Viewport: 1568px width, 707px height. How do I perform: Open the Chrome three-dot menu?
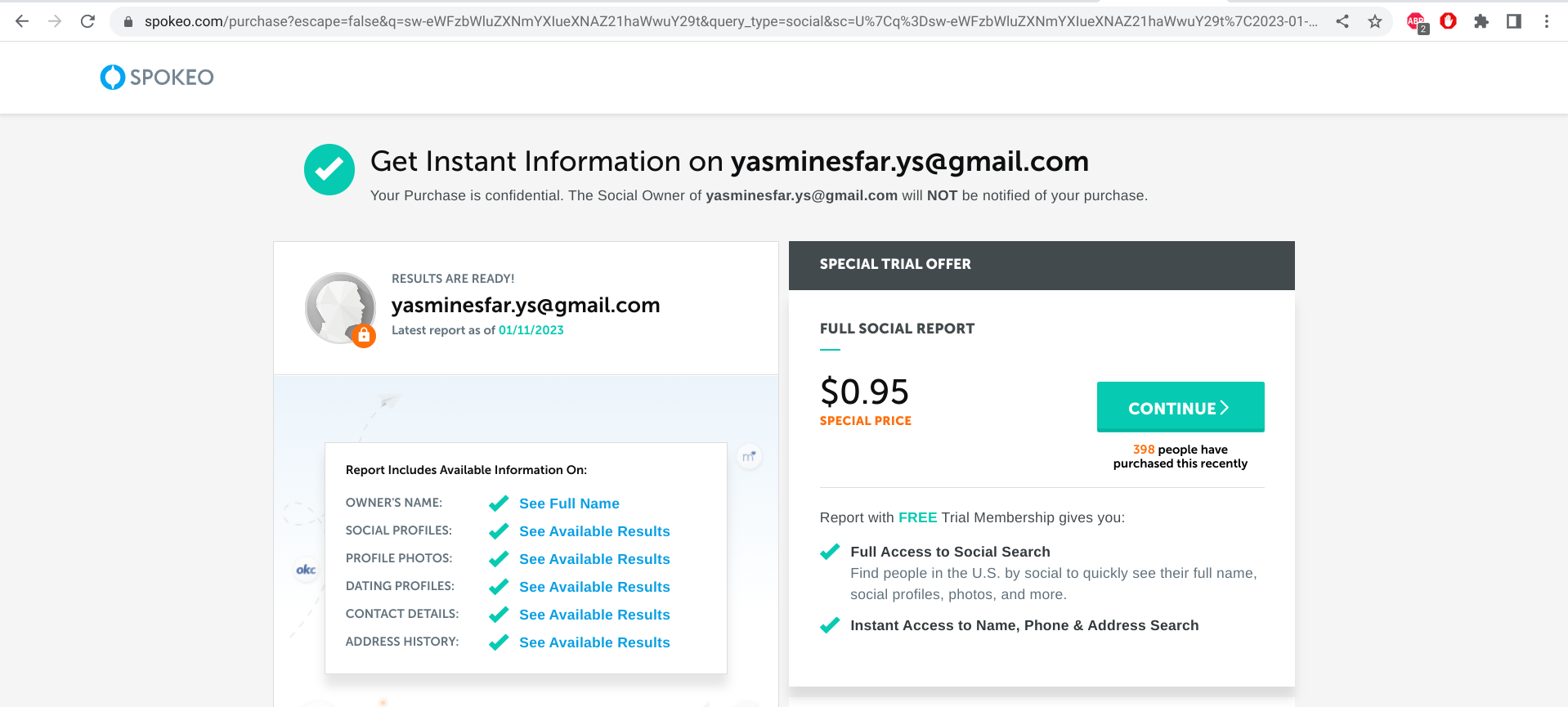1547,21
